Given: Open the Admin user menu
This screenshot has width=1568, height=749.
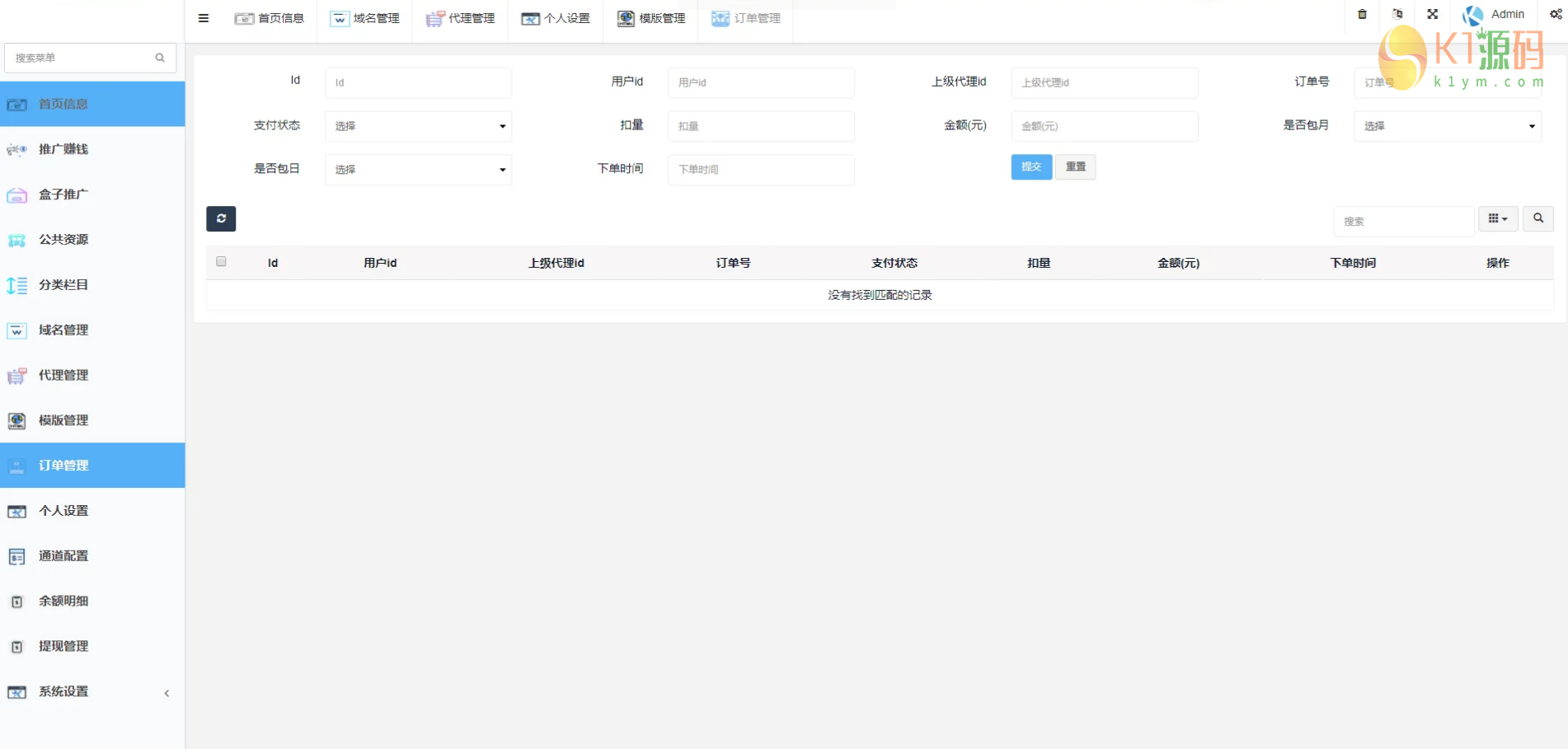Looking at the screenshot, I should pyautogui.click(x=1494, y=15).
